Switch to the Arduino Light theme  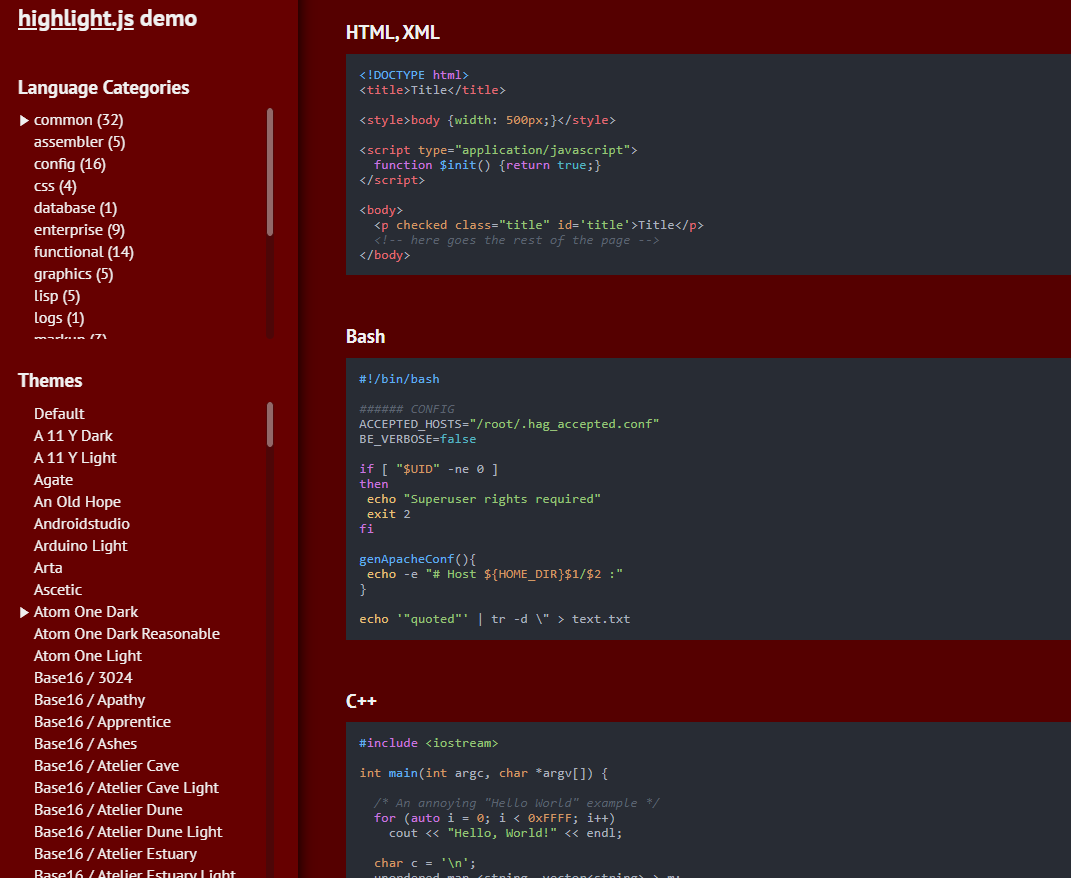[81, 546]
